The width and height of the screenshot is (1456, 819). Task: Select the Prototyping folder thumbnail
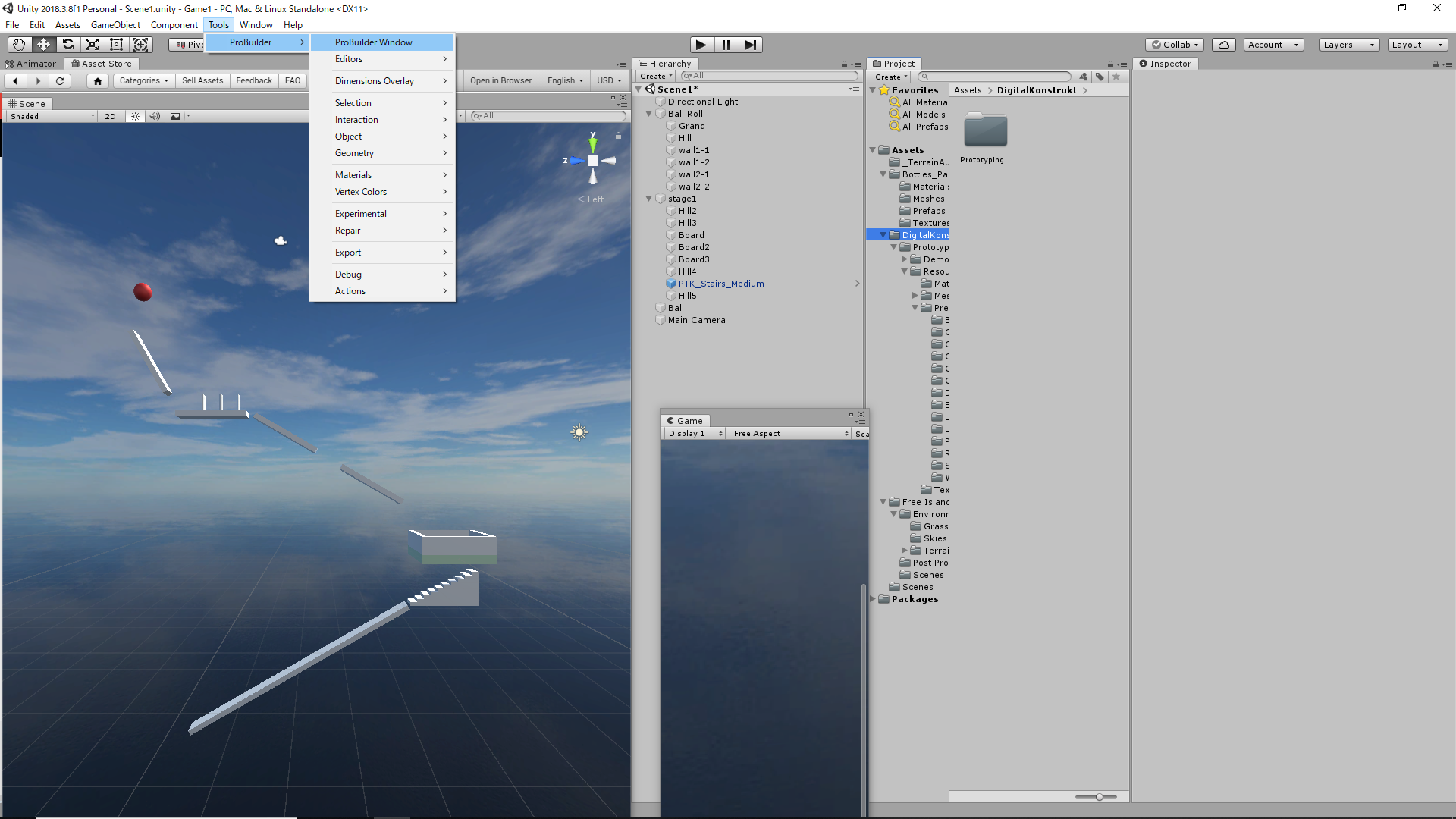[x=985, y=137]
